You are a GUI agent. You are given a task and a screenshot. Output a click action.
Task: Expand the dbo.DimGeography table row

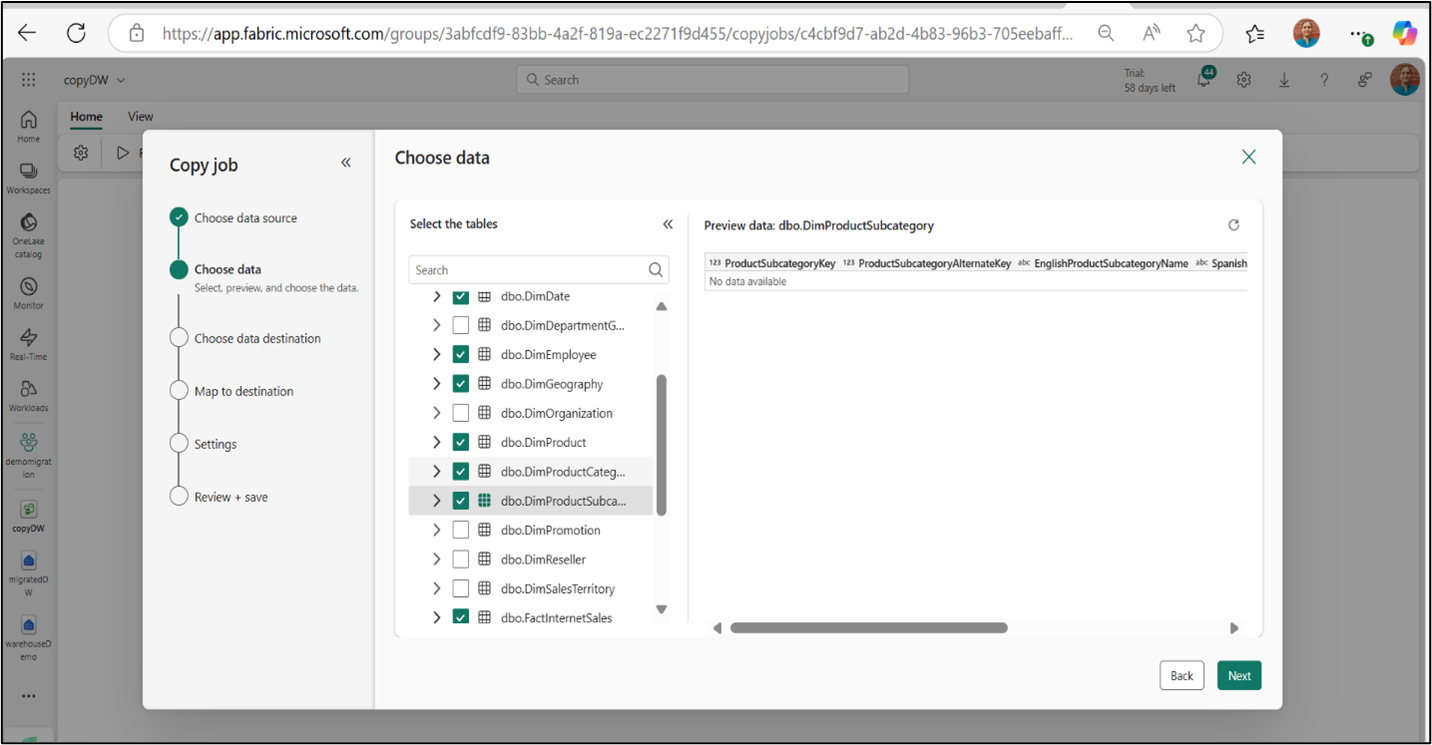click(436, 384)
